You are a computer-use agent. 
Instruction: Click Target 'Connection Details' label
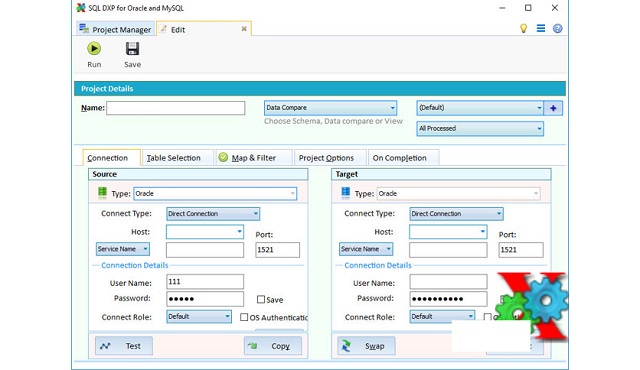[378, 265]
